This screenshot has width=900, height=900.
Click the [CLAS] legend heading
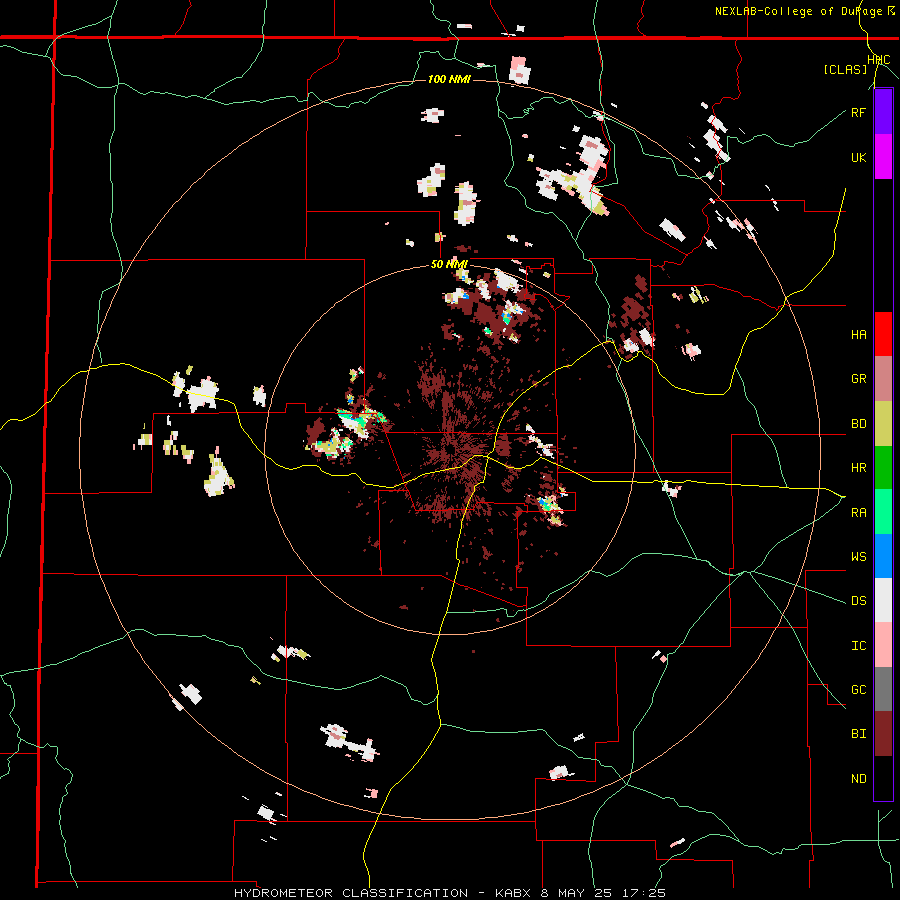point(845,69)
